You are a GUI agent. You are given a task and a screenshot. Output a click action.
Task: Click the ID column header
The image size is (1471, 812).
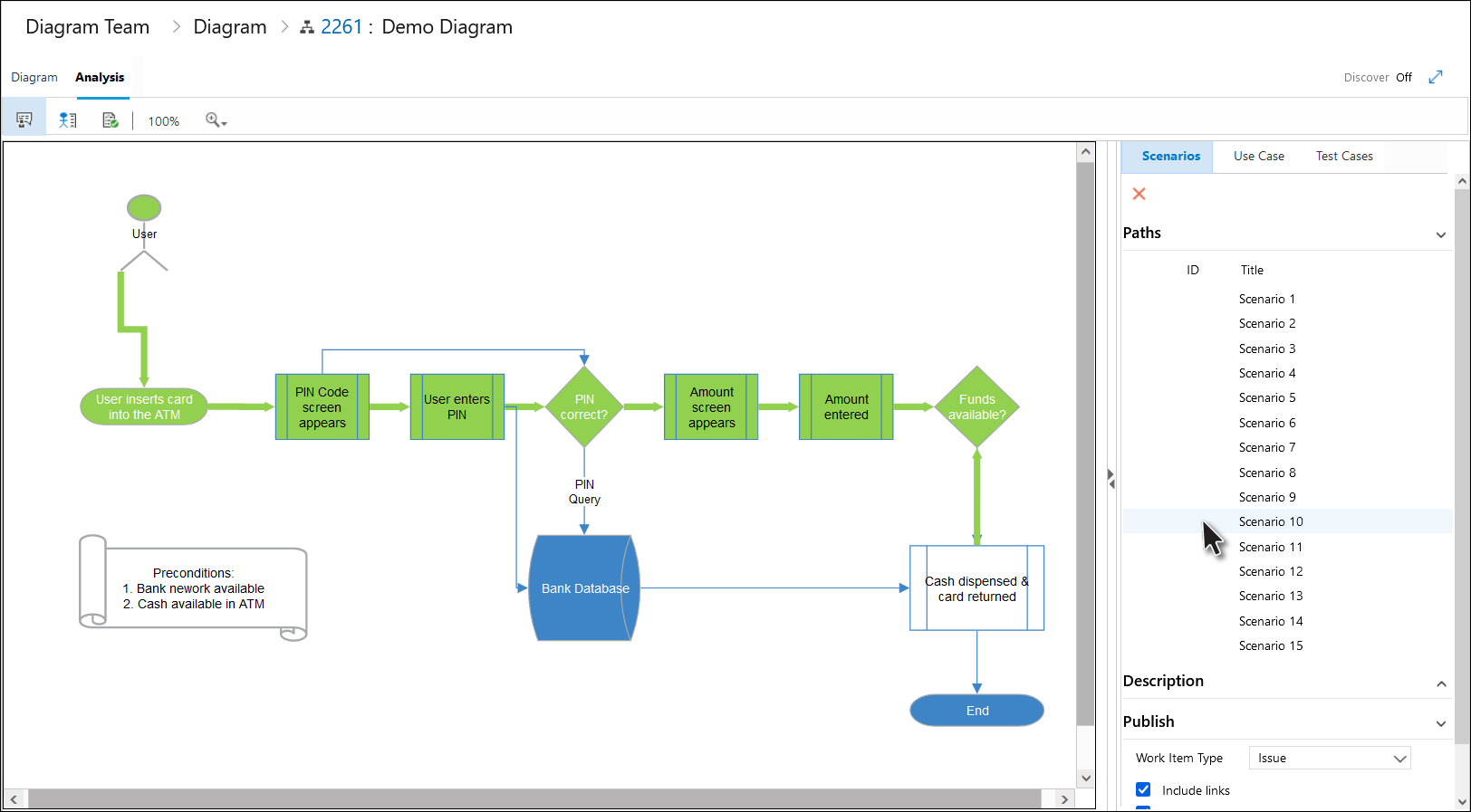click(1193, 270)
